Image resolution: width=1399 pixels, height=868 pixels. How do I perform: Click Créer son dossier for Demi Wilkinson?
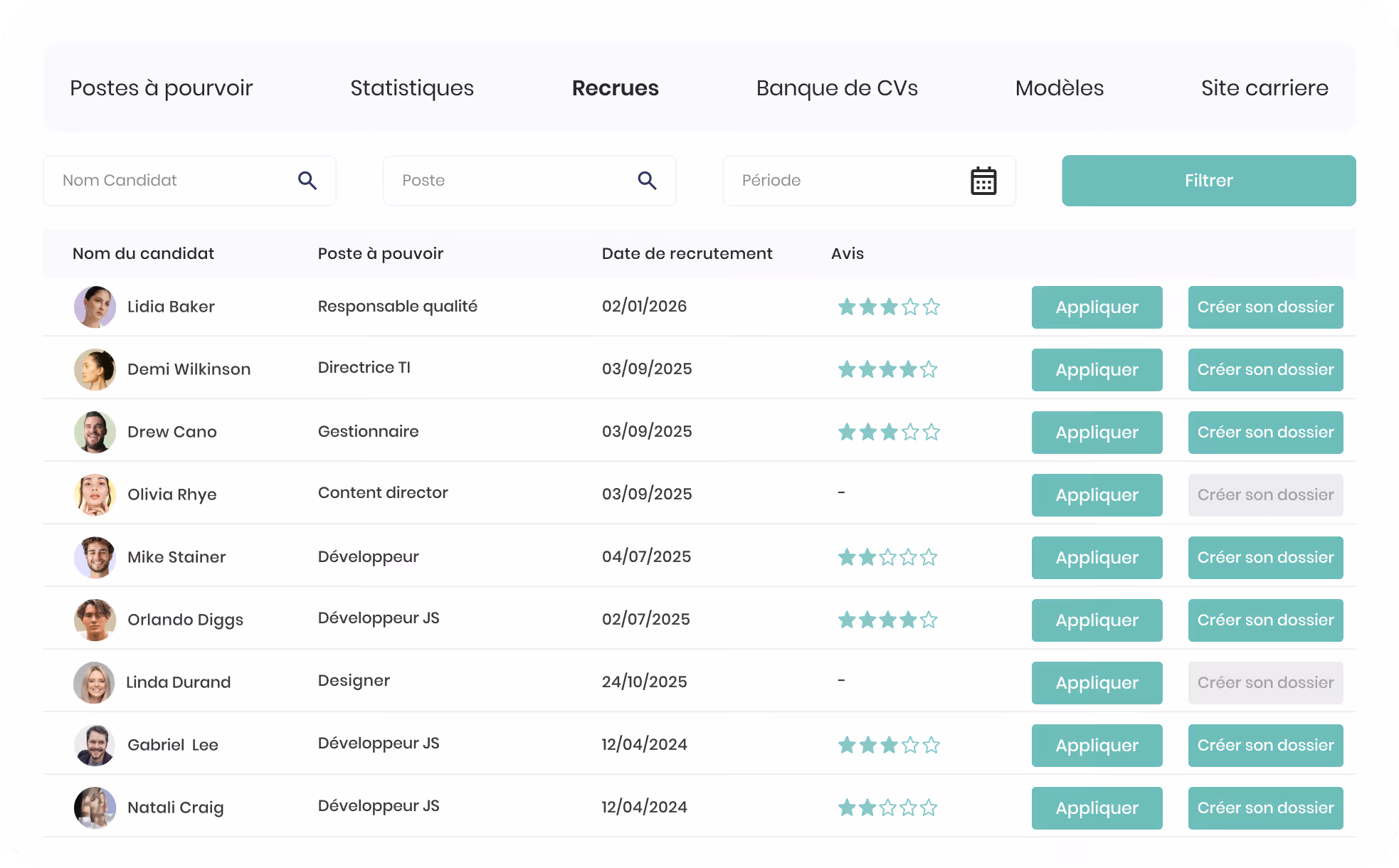pyautogui.click(x=1266, y=370)
